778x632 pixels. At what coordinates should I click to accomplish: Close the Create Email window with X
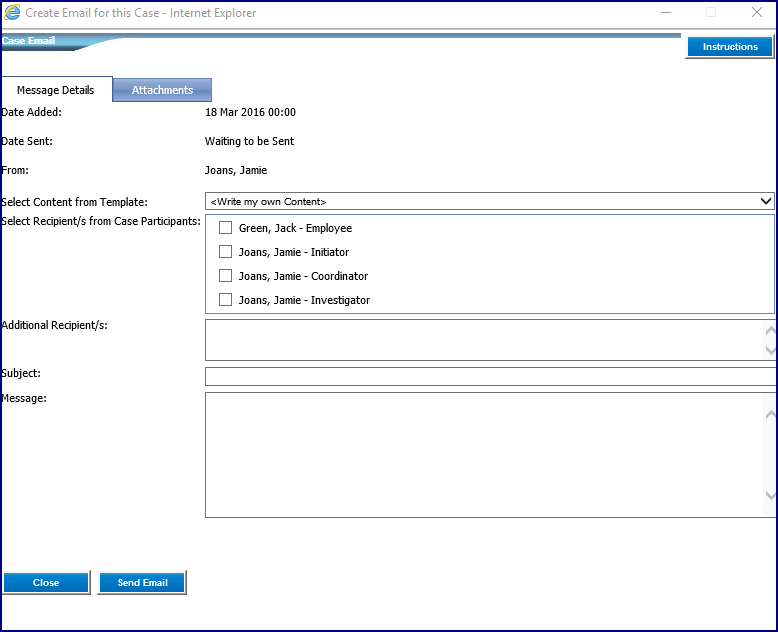(757, 12)
